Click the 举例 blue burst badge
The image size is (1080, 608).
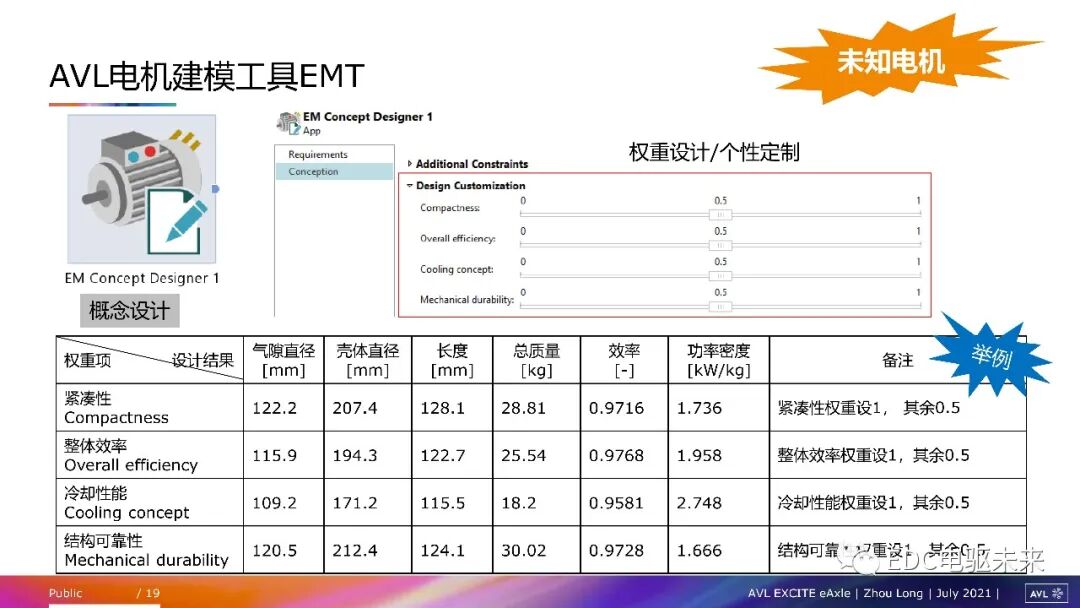tap(992, 356)
